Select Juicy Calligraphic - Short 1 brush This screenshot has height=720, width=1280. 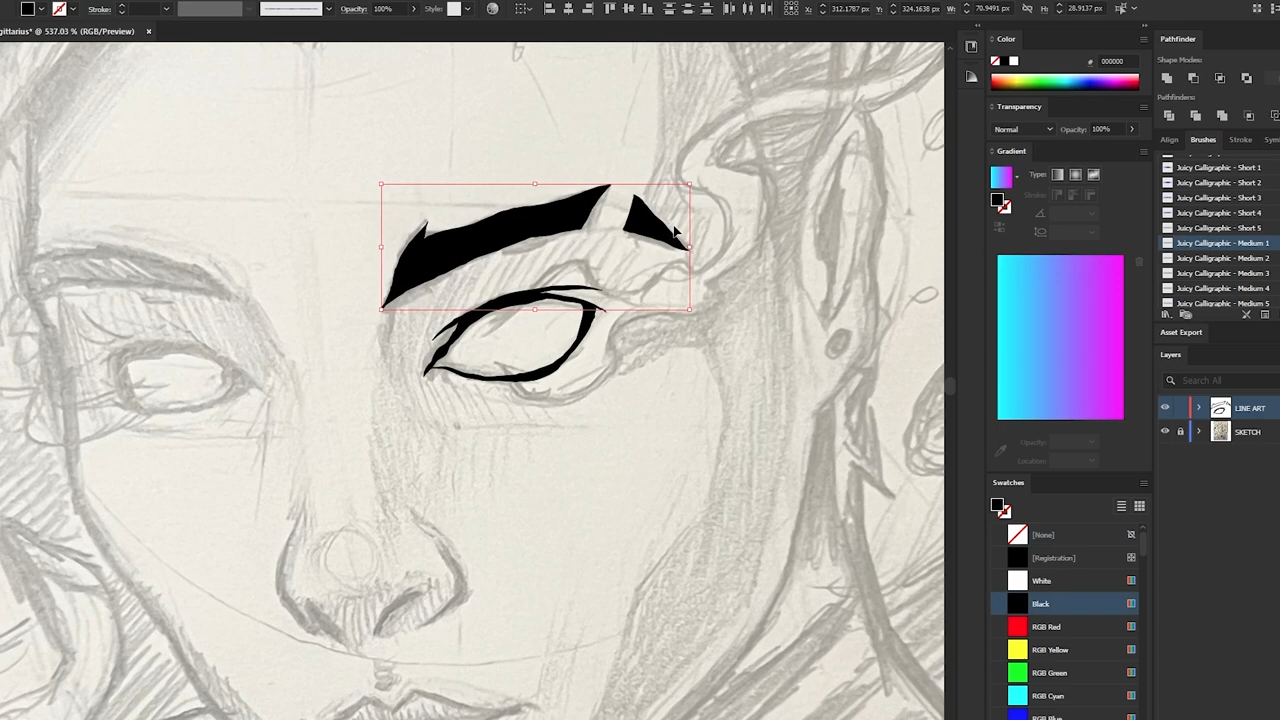[1219, 167]
